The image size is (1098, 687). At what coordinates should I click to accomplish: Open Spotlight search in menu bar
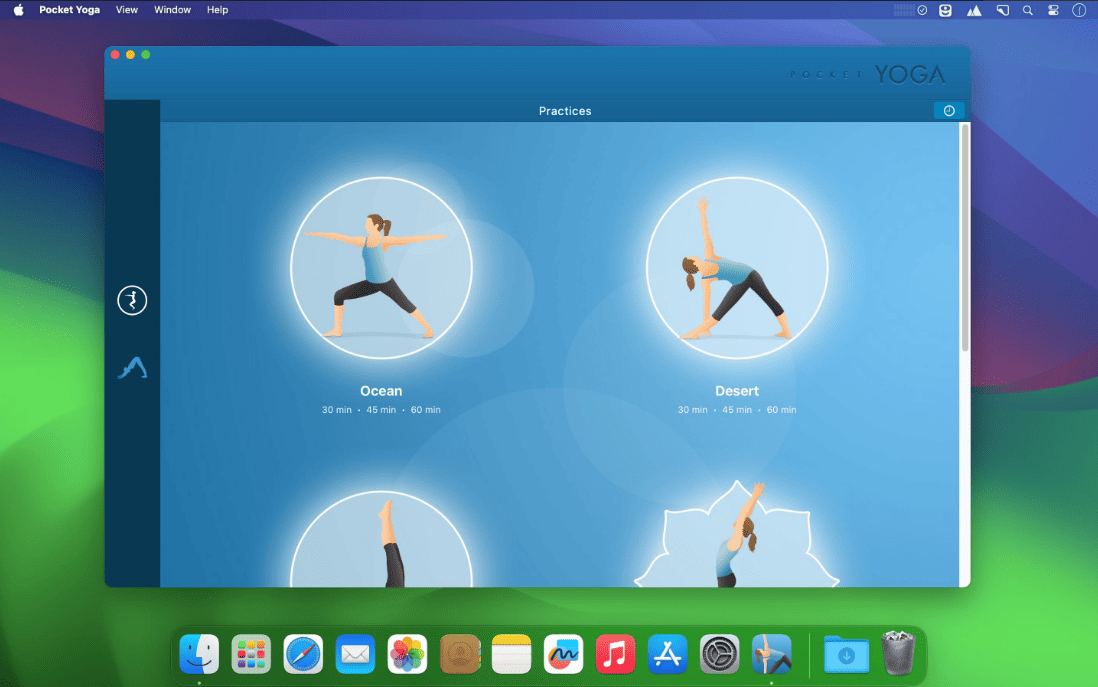[x=1027, y=10]
